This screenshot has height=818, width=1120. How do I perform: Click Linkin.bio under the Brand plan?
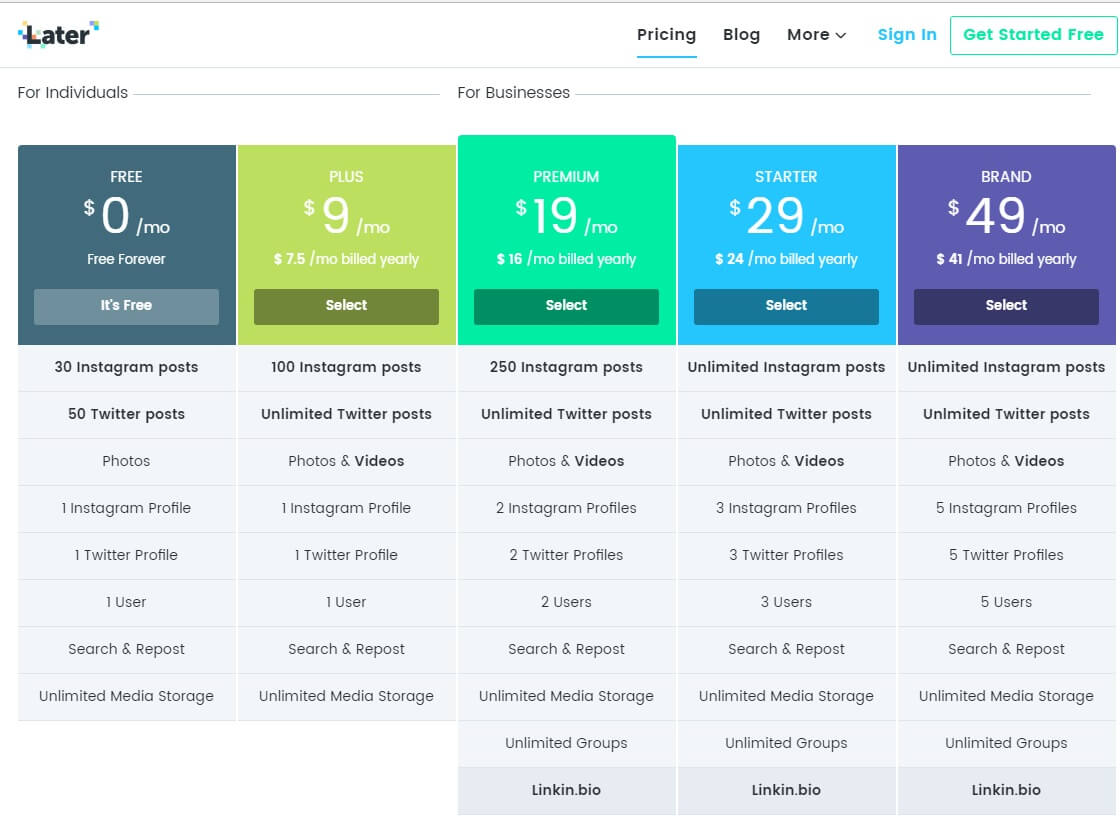pos(1006,790)
